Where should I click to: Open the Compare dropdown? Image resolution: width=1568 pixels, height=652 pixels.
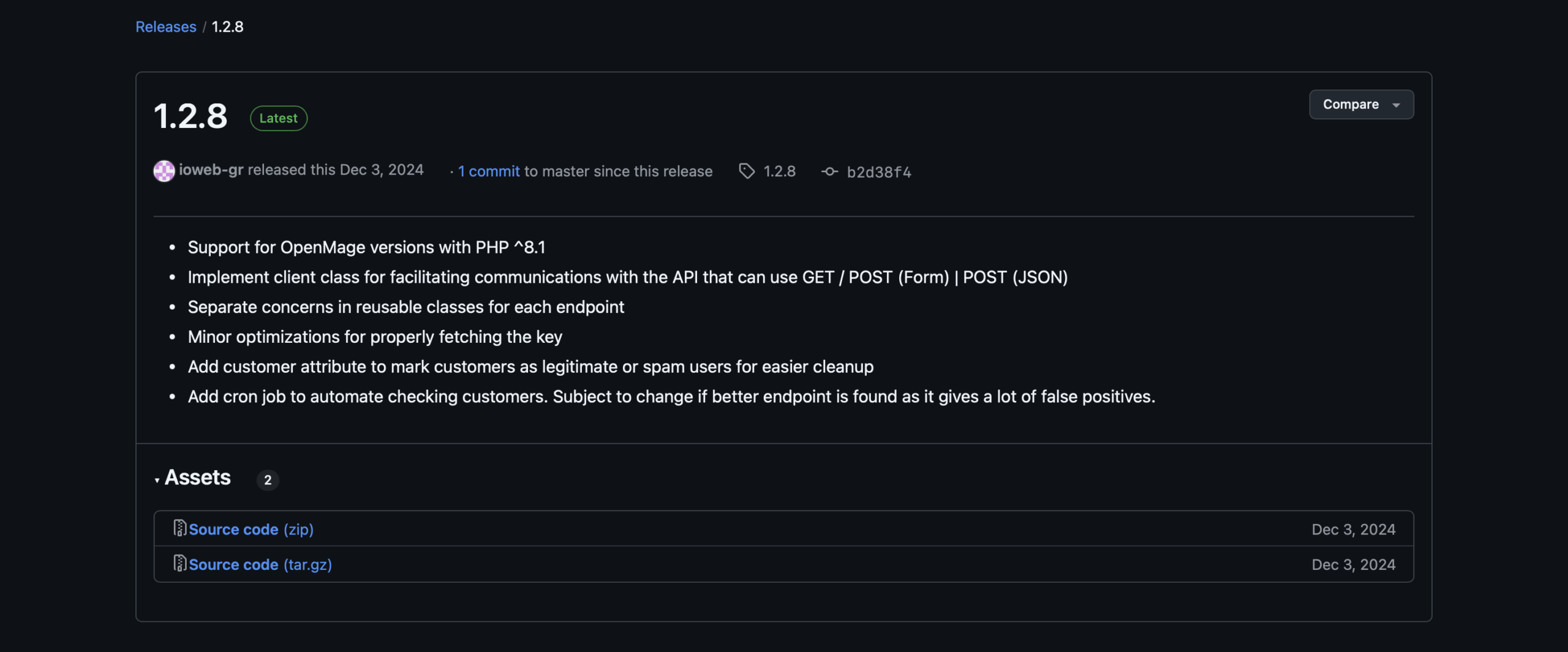pos(1360,105)
